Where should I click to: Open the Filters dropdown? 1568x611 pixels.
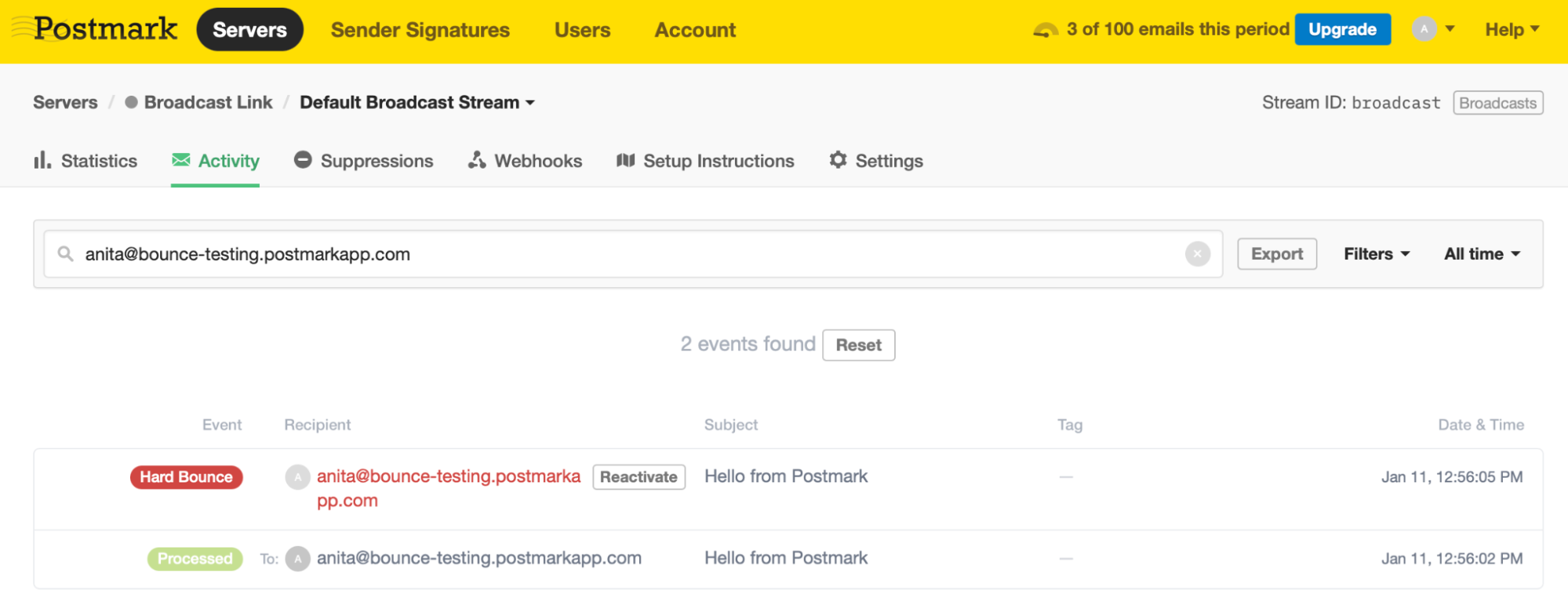point(1376,254)
